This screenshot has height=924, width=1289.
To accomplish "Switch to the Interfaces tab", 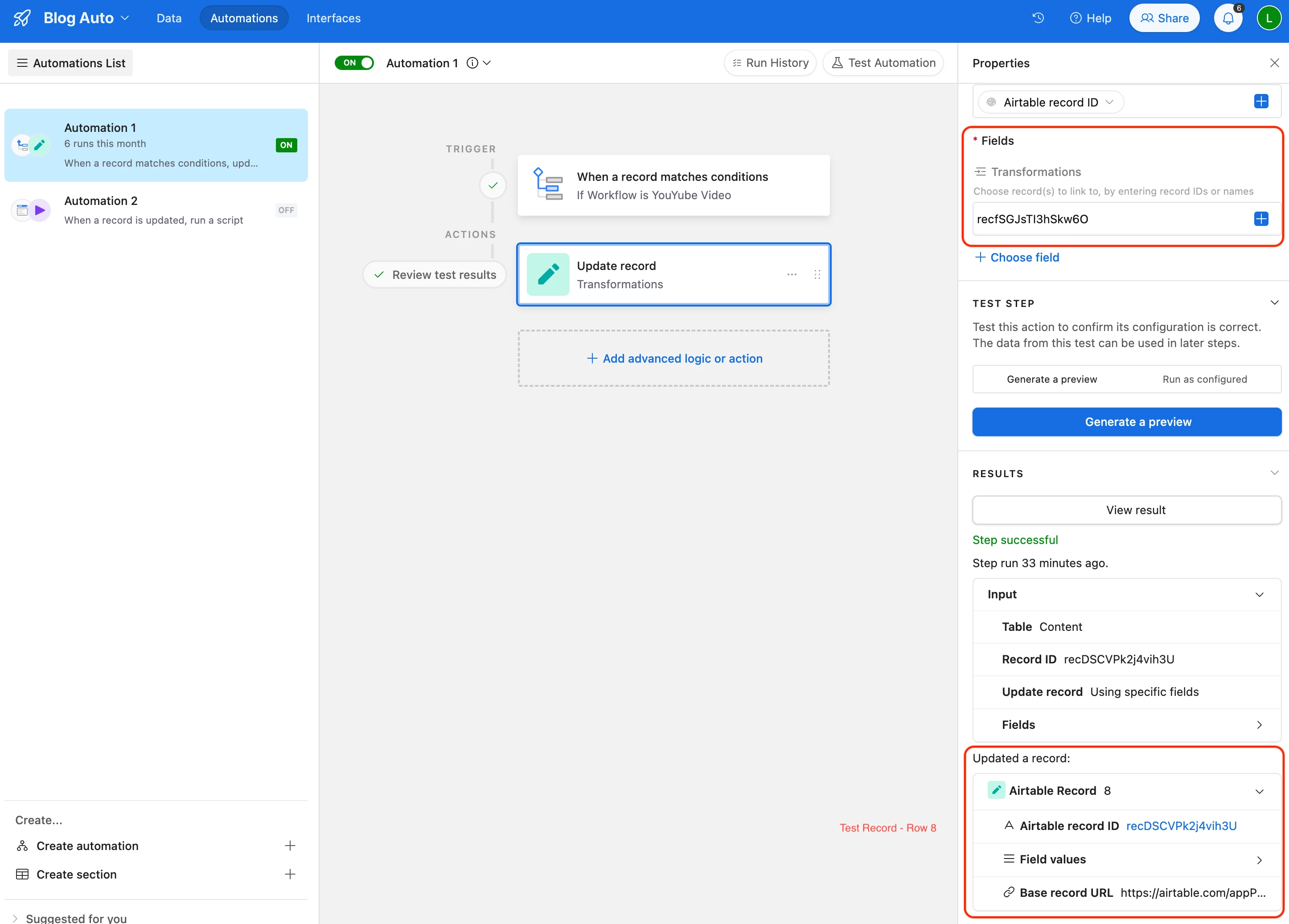I will click(x=333, y=18).
